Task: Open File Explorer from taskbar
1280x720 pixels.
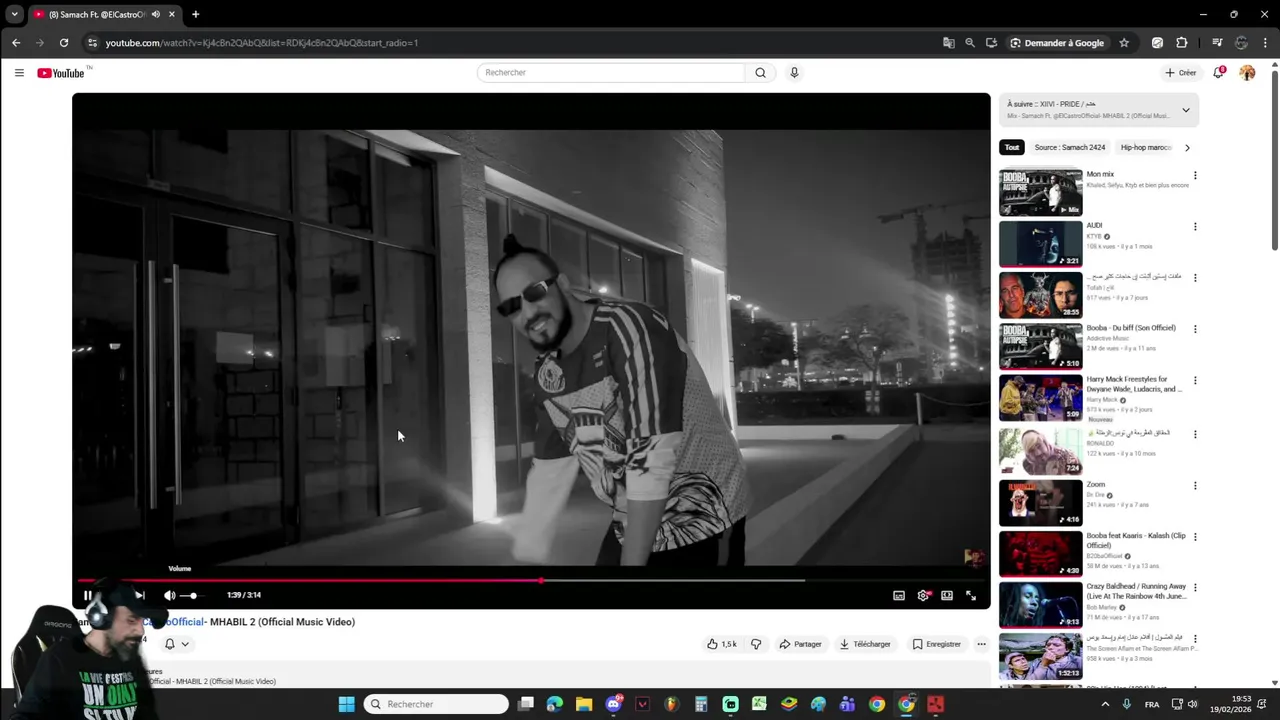Action: coord(584,704)
